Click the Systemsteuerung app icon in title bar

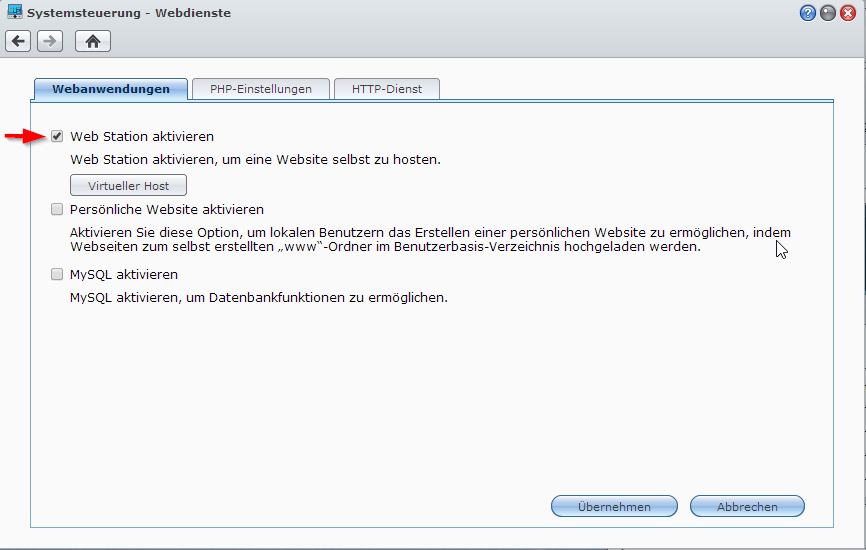pos(14,12)
